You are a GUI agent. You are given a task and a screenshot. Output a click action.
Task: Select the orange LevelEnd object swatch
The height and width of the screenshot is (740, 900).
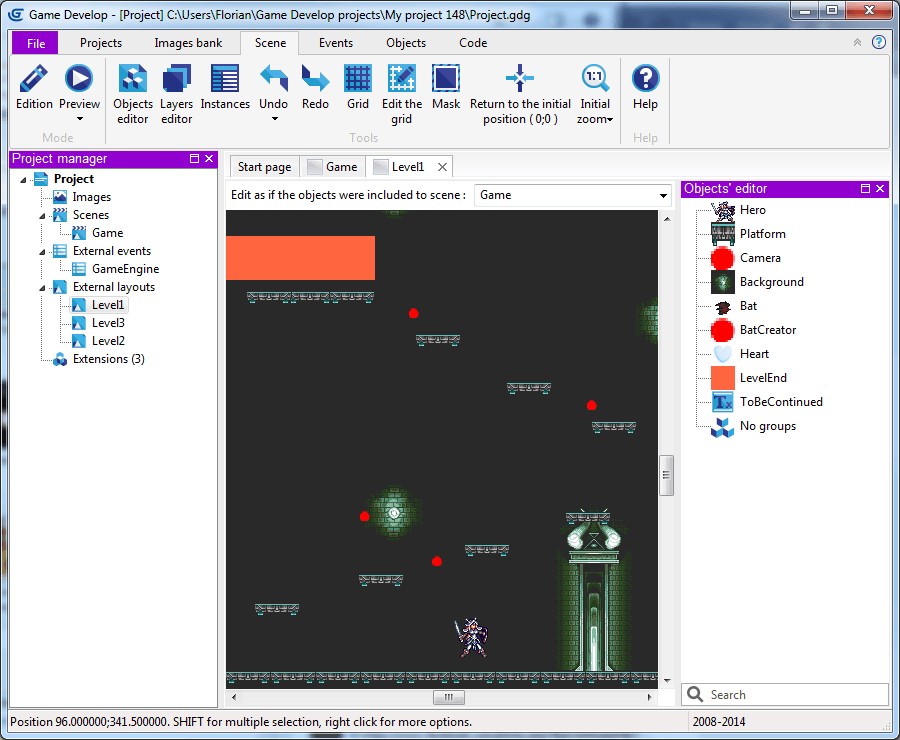(x=722, y=378)
